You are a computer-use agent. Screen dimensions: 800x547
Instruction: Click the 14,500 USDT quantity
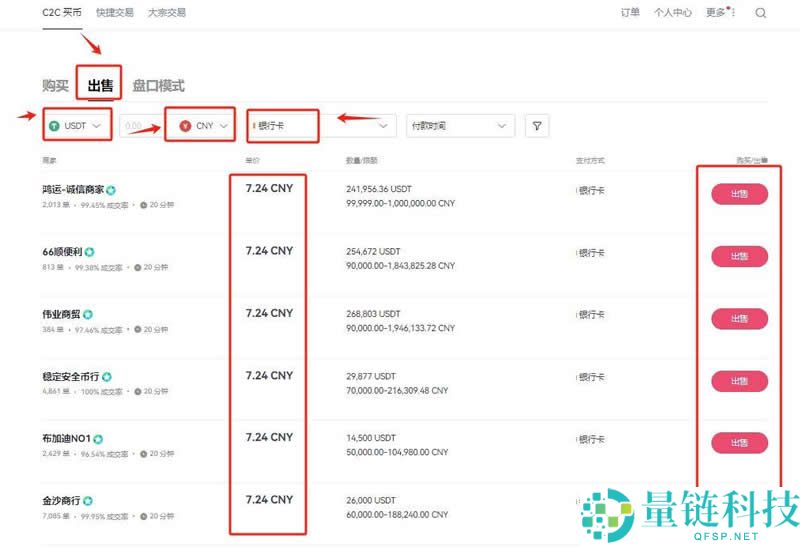pos(371,438)
